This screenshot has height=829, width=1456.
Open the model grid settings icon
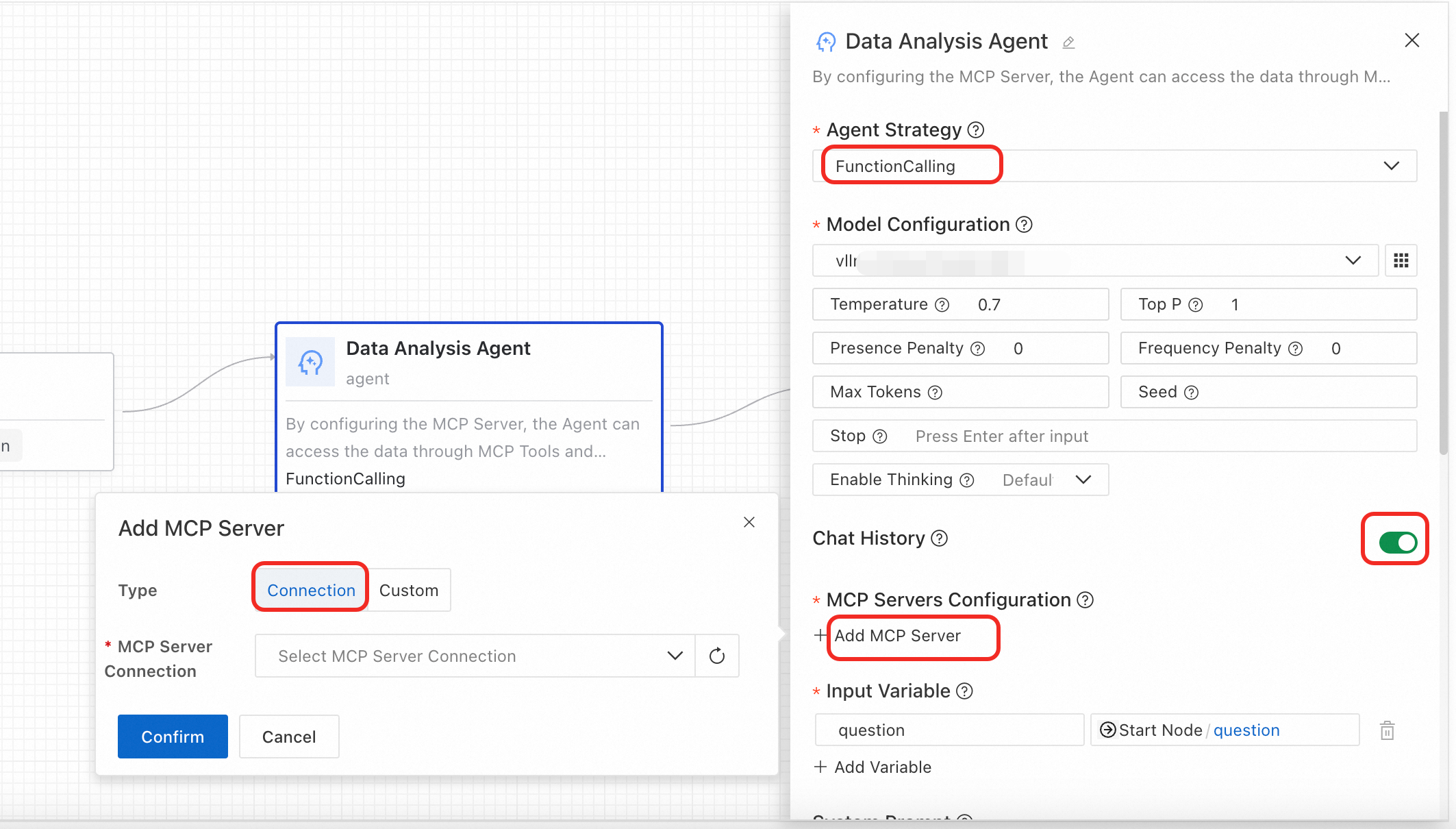point(1401,260)
